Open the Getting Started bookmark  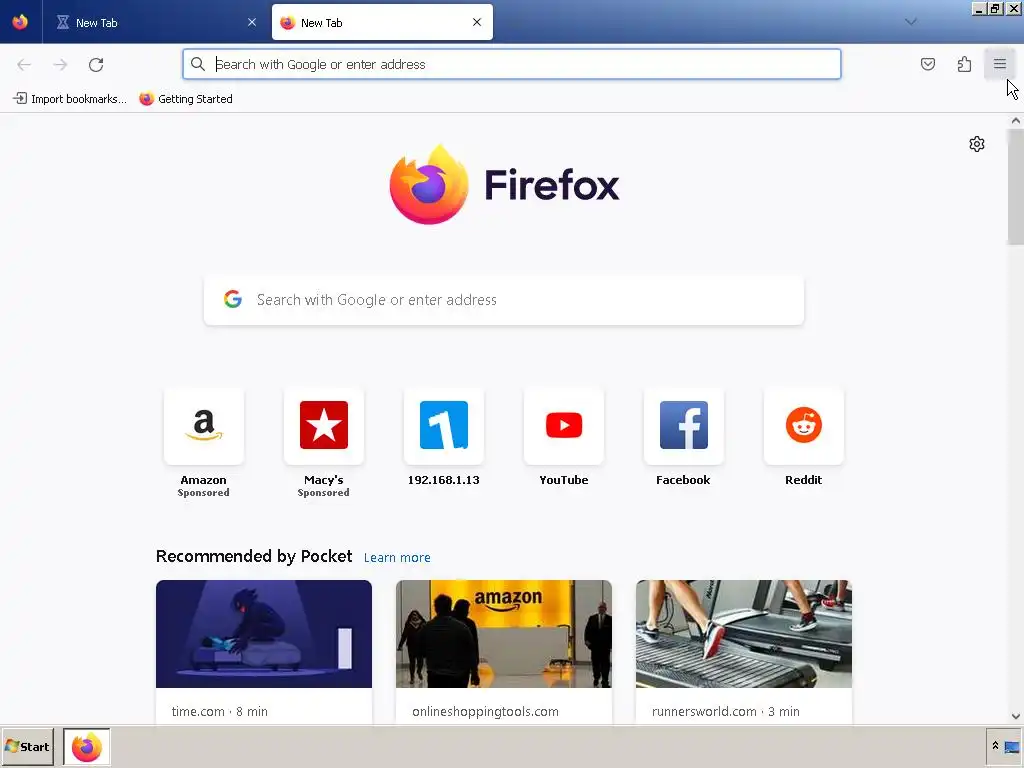click(x=186, y=99)
